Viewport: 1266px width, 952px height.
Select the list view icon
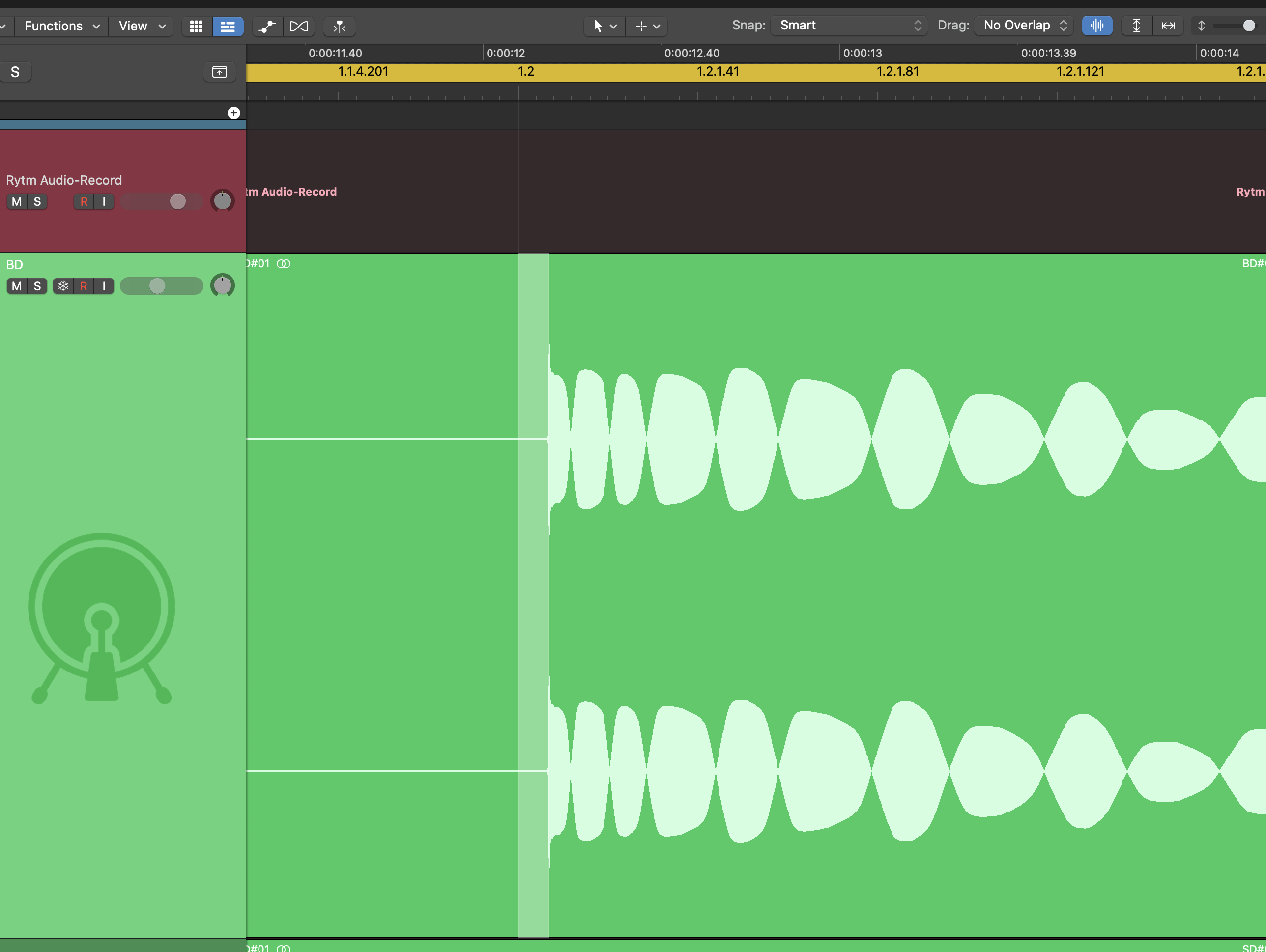228,27
